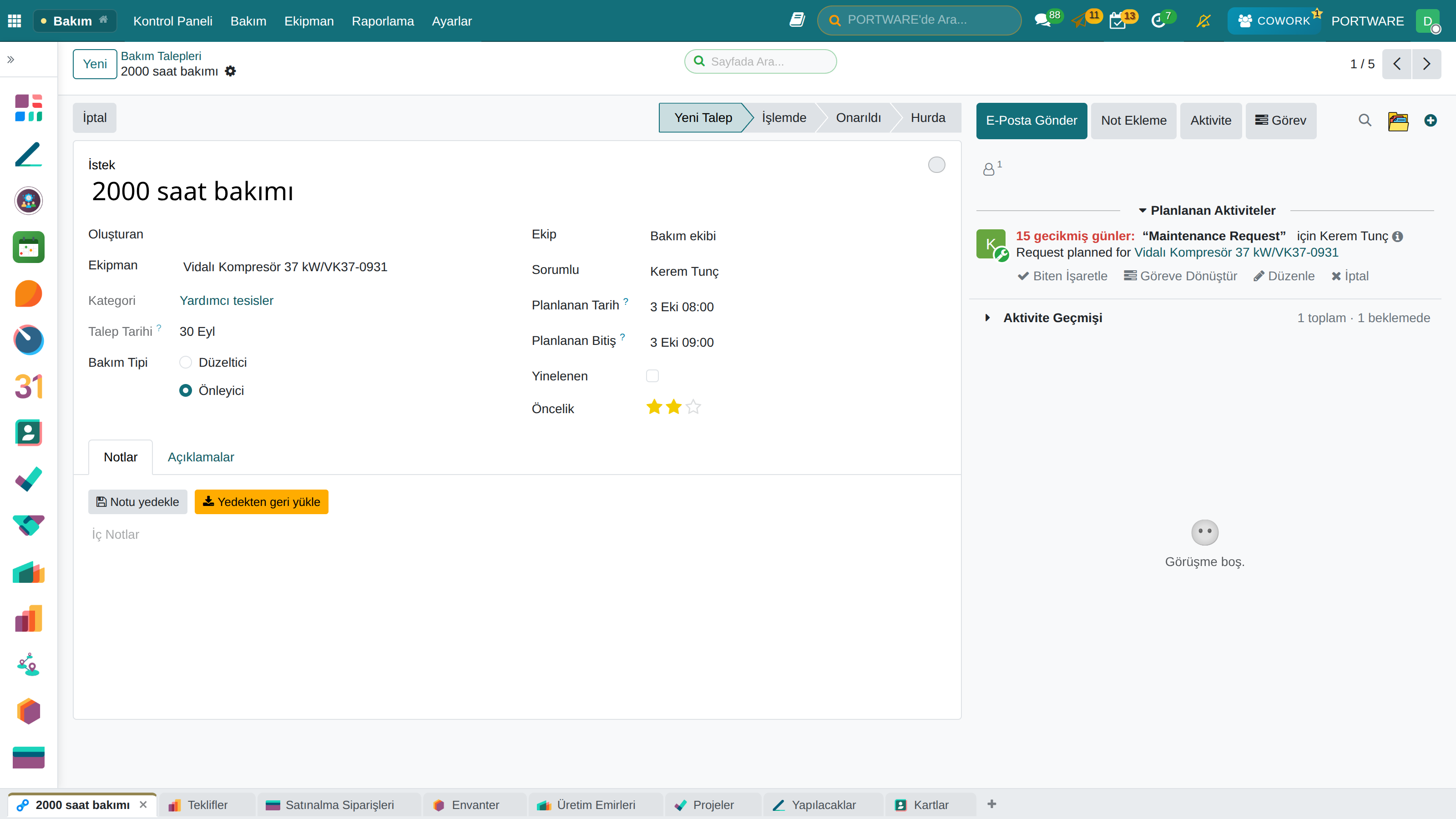The width and height of the screenshot is (1456, 819).
Task: Open the apps grid menu
Action: (15, 21)
